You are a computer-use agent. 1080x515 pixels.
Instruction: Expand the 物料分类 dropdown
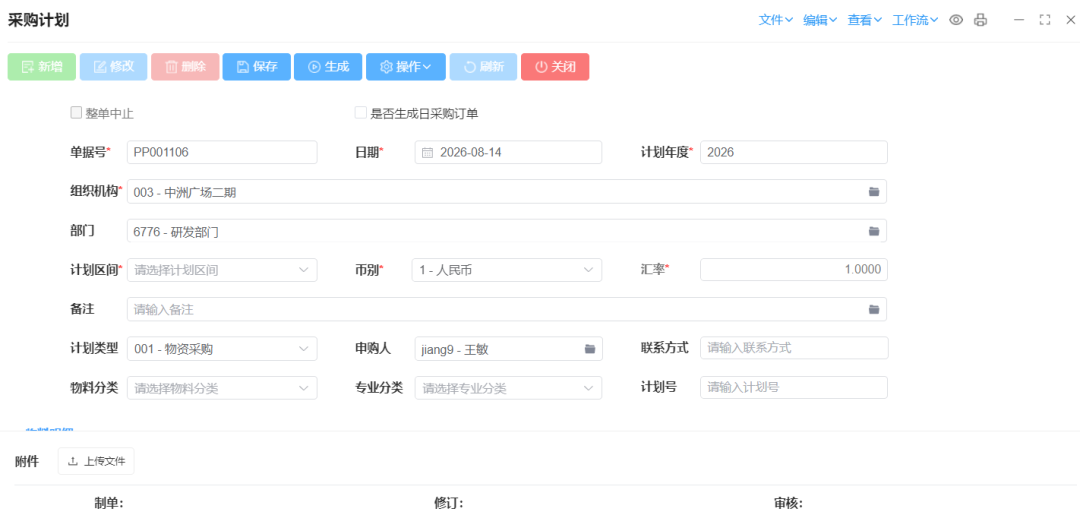click(304, 388)
